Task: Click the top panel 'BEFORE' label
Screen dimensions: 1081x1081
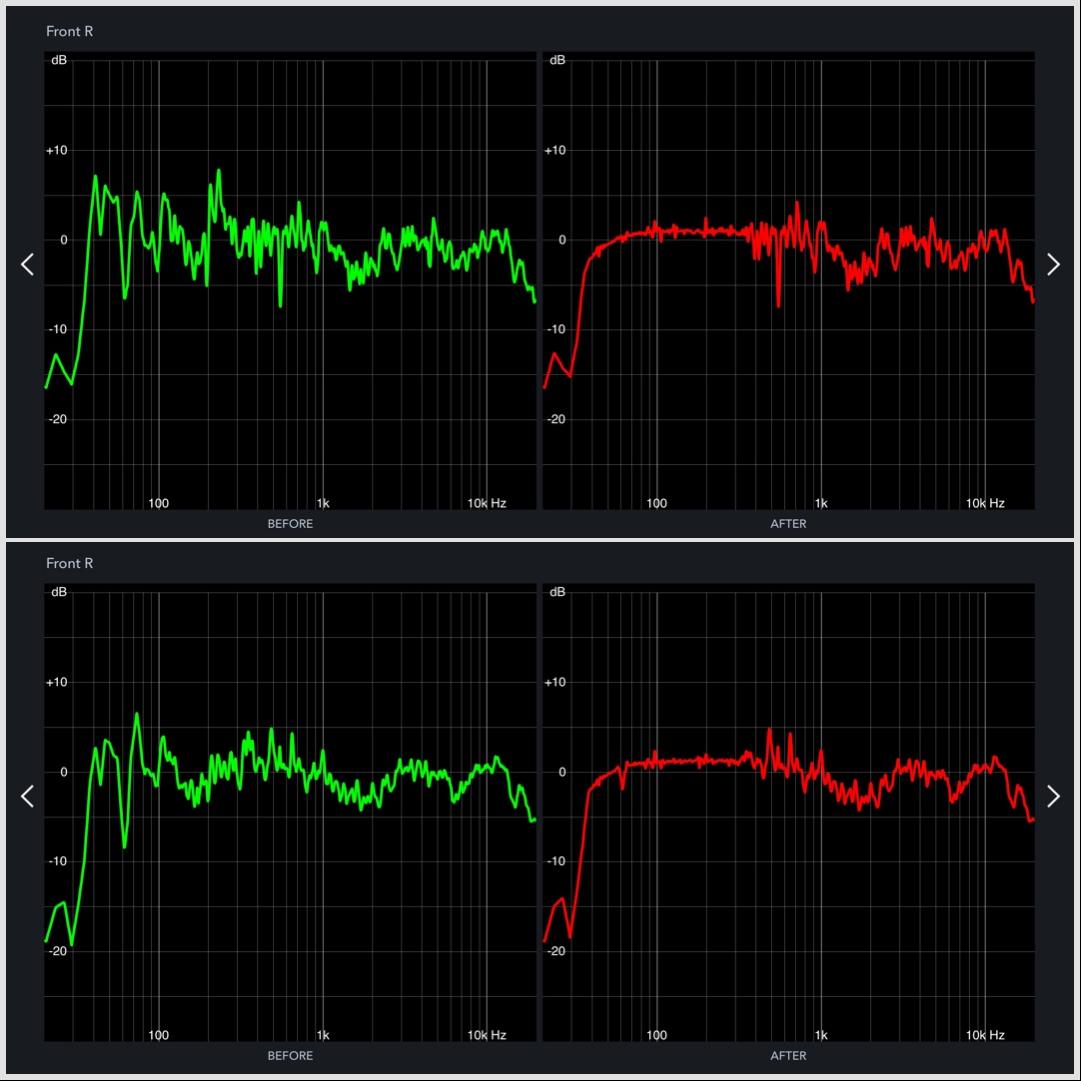Action: click(290, 524)
